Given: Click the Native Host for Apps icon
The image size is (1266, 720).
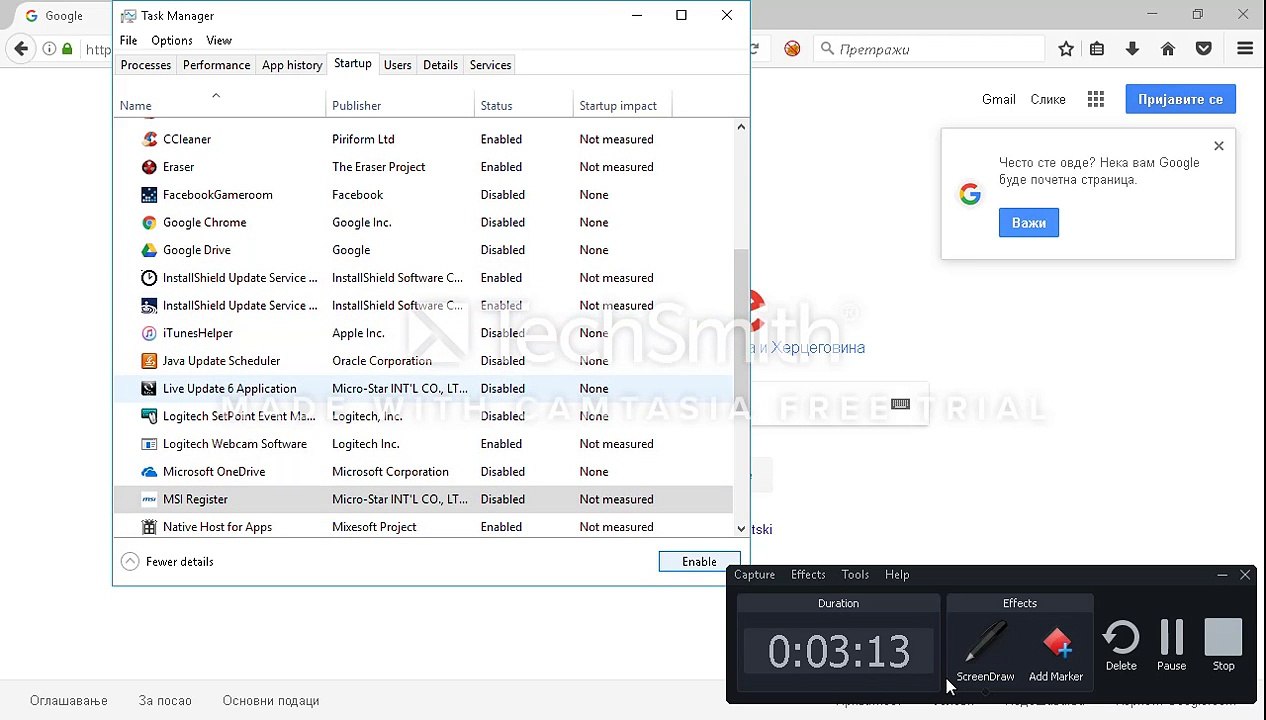Looking at the screenshot, I should coord(149,527).
